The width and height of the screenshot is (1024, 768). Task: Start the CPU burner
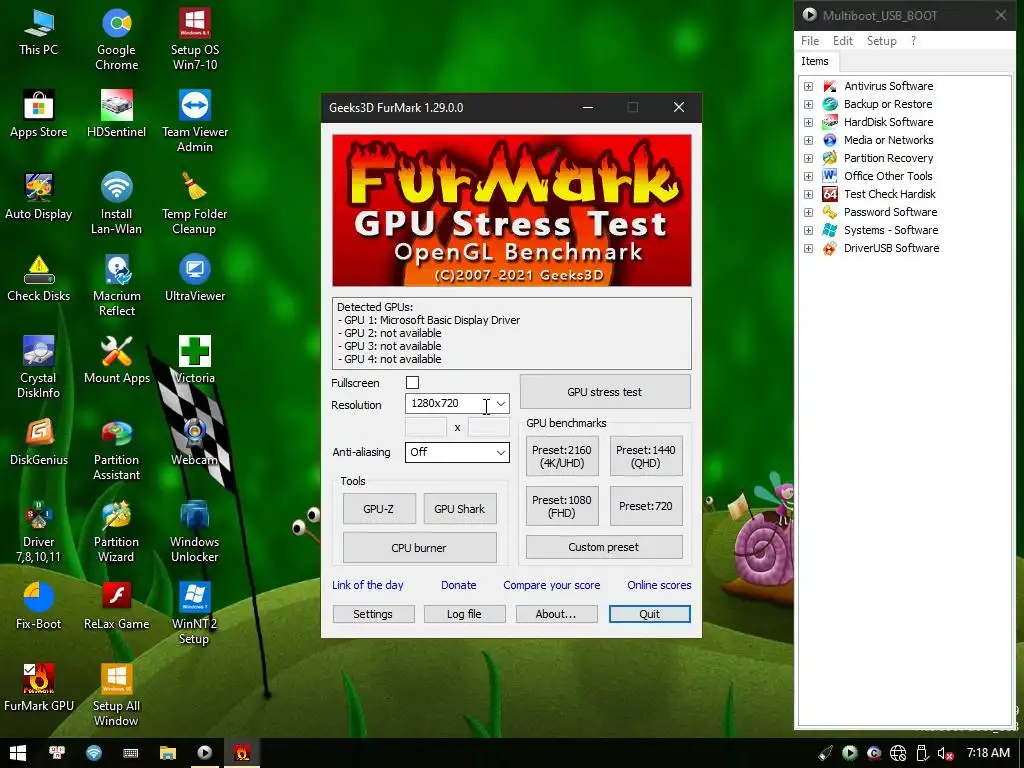tap(419, 548)
